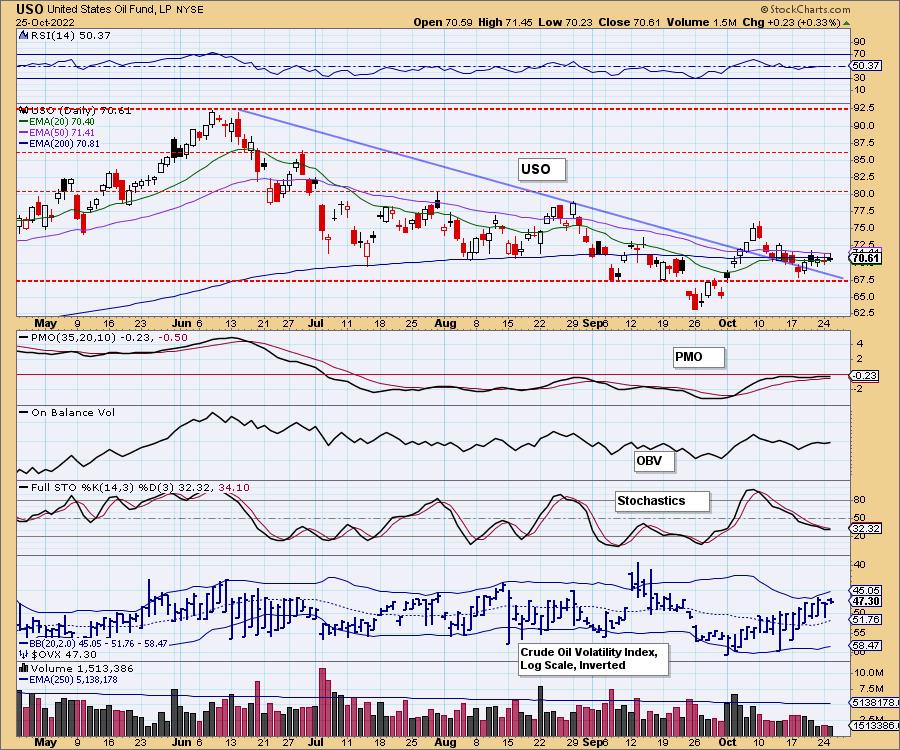The width and height of the screenshot is (900, 750).
Task: Click the USO annotation box on price chart
Action: (542, 169)
